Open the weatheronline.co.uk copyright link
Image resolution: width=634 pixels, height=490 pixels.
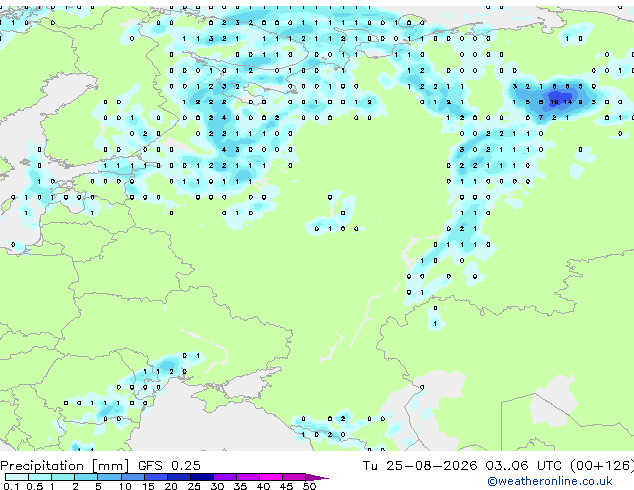[549, 481]
